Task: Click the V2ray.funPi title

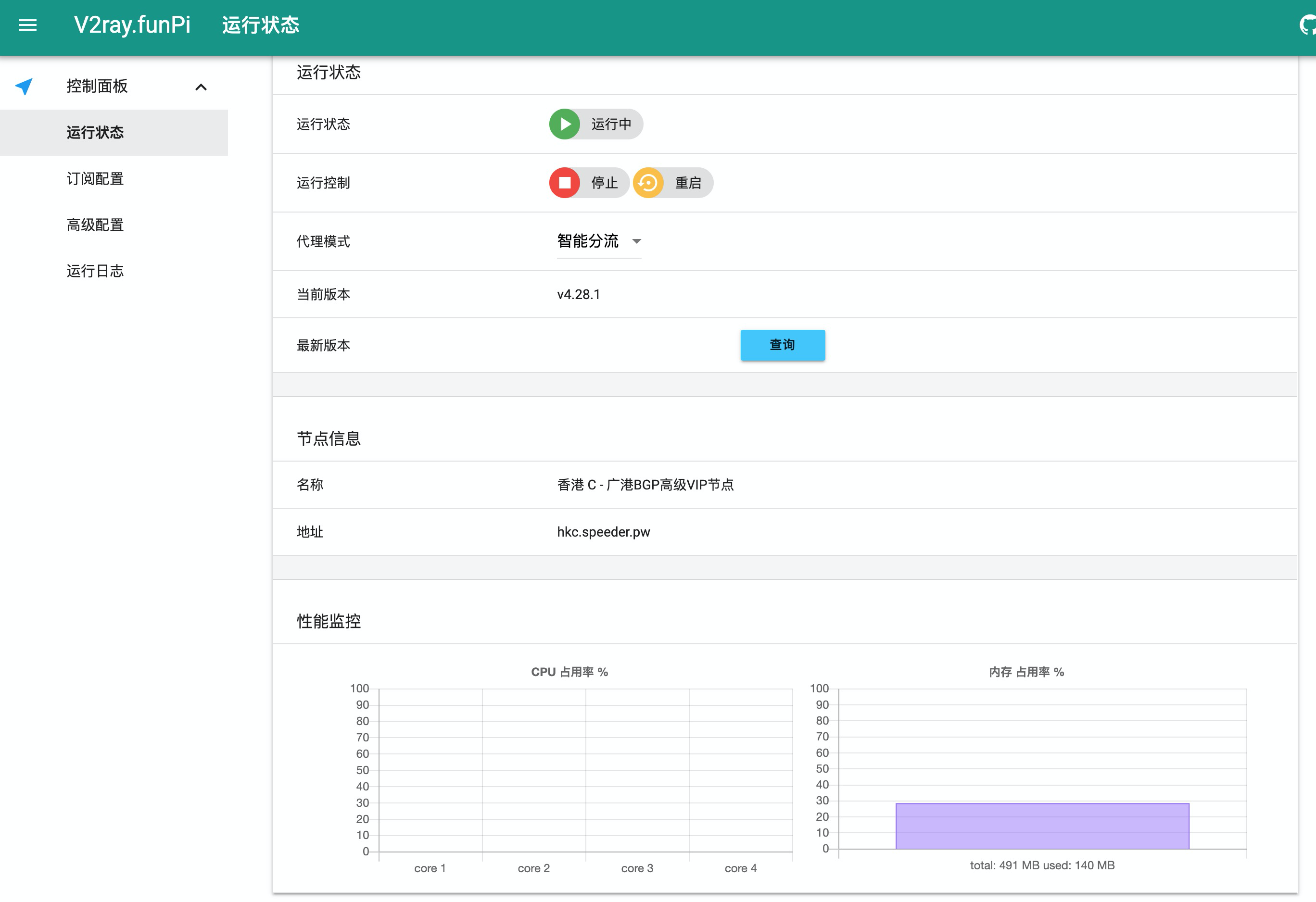Action: pyautogui.click(x=132, y=25)
